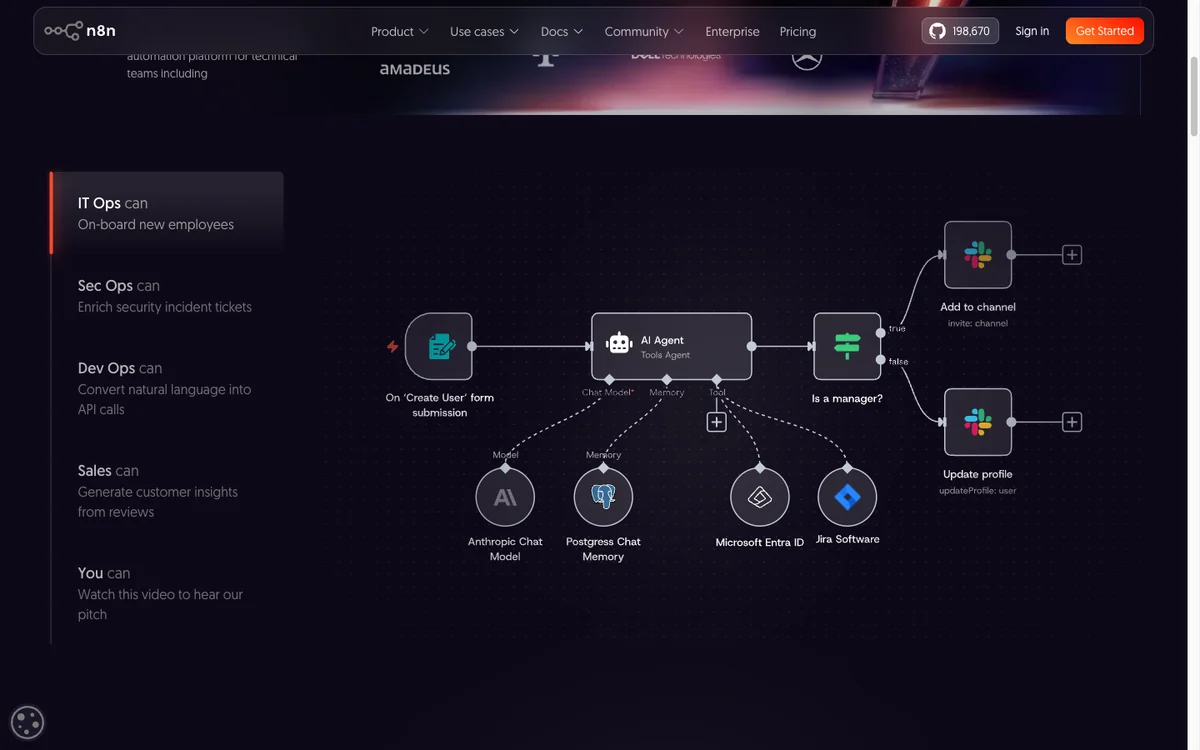The image size is (1200, 750).
Task: Click the lightning trigger bolt icon
Action: pos(392,347)
